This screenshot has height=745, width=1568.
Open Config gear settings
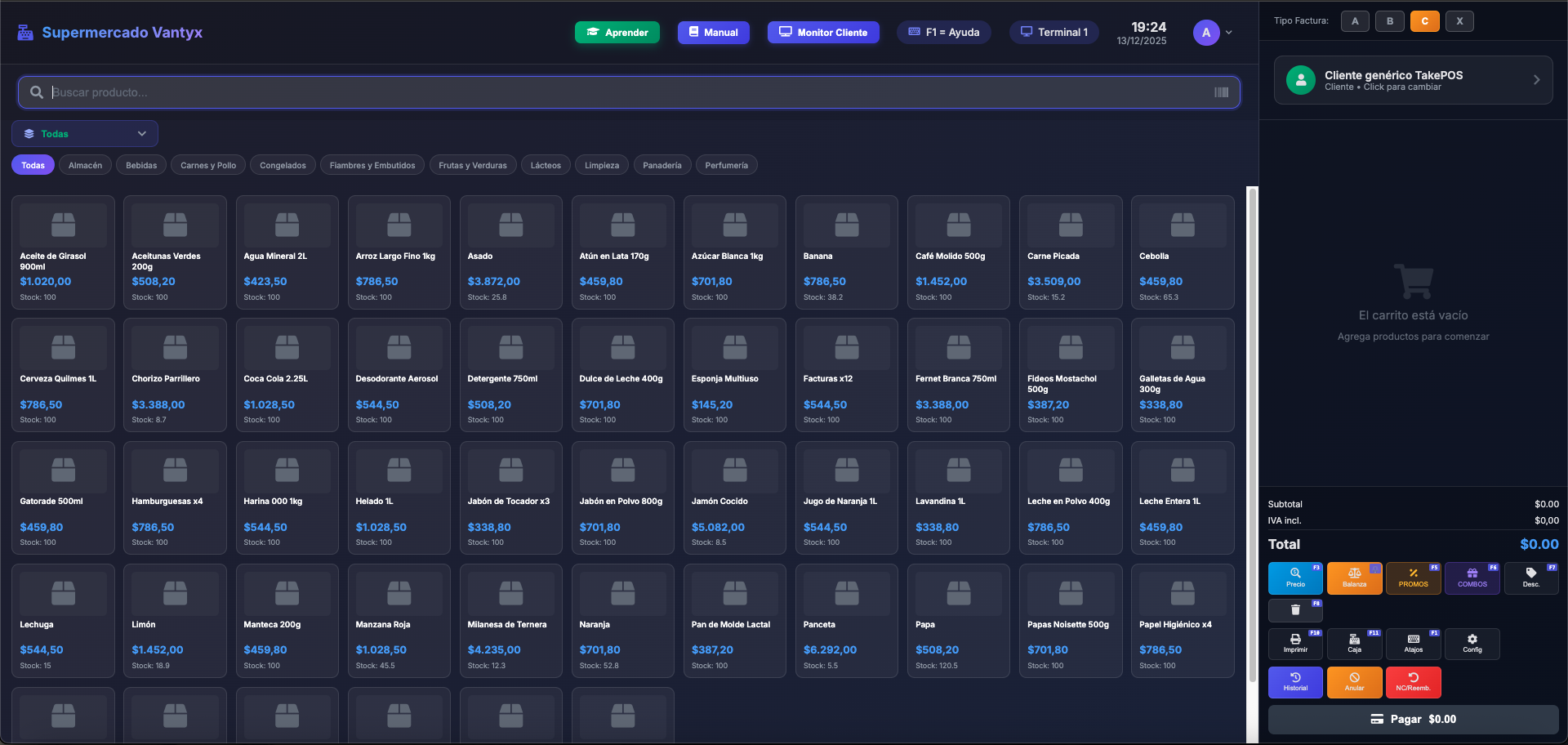(1472, 644)
